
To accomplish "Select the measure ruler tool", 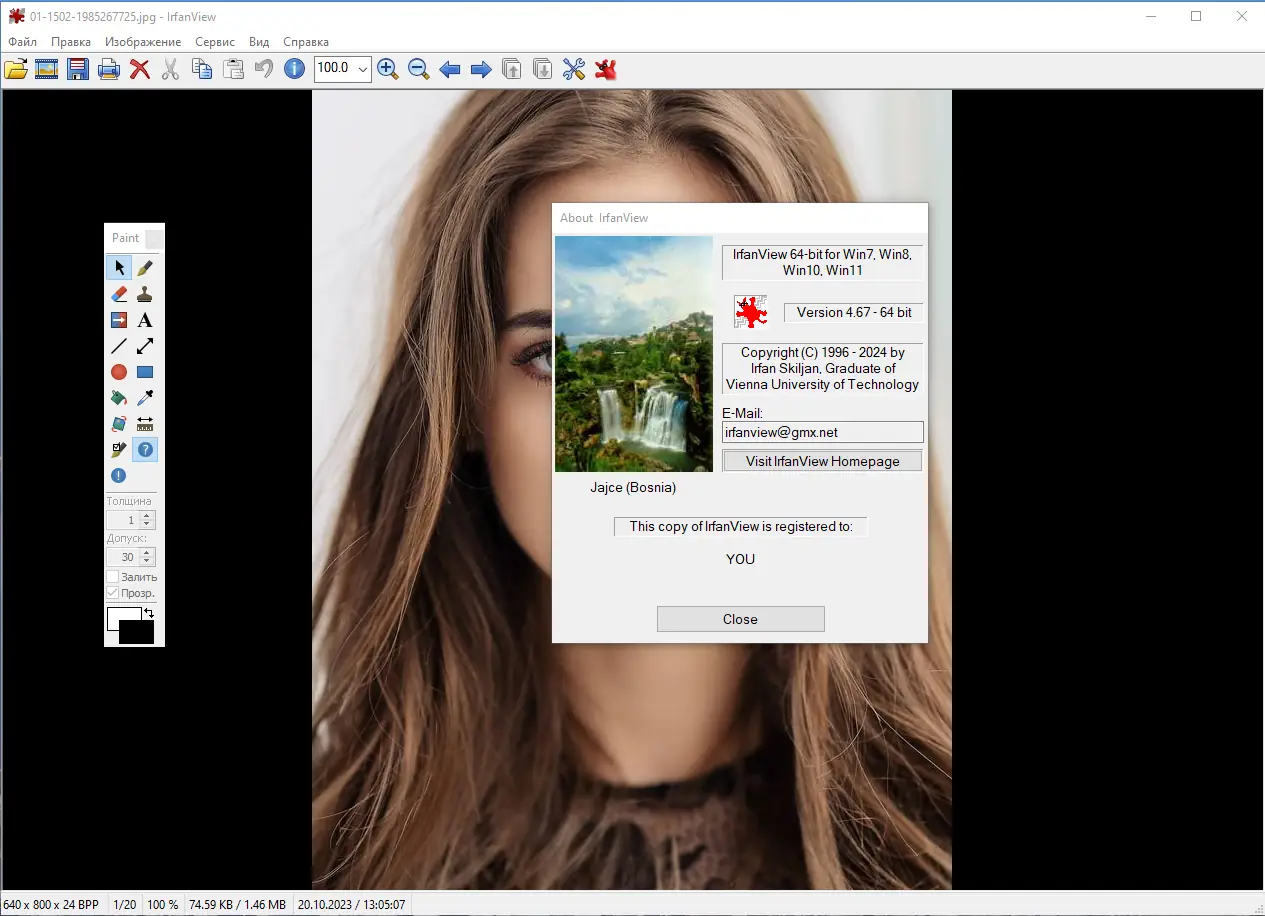I will (x=145, y=424).
